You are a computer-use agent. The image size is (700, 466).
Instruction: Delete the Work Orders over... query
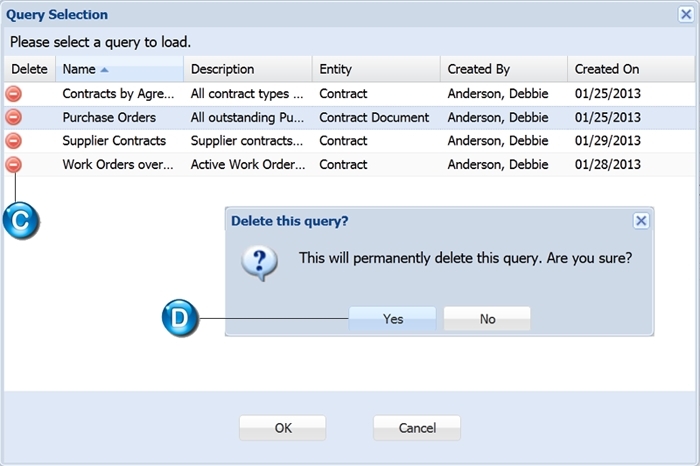13,165
